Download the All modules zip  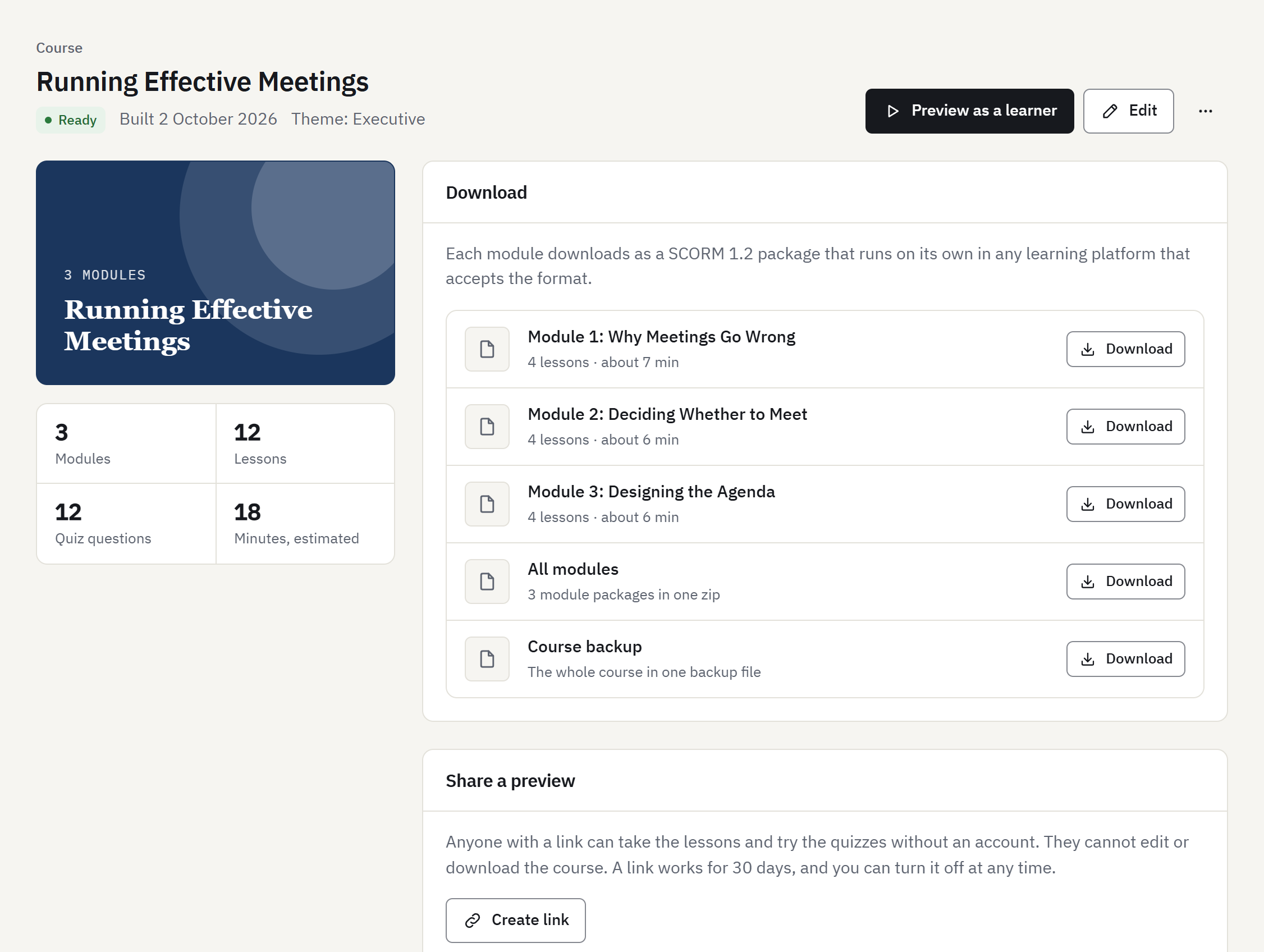click(x=1125, y=581)
